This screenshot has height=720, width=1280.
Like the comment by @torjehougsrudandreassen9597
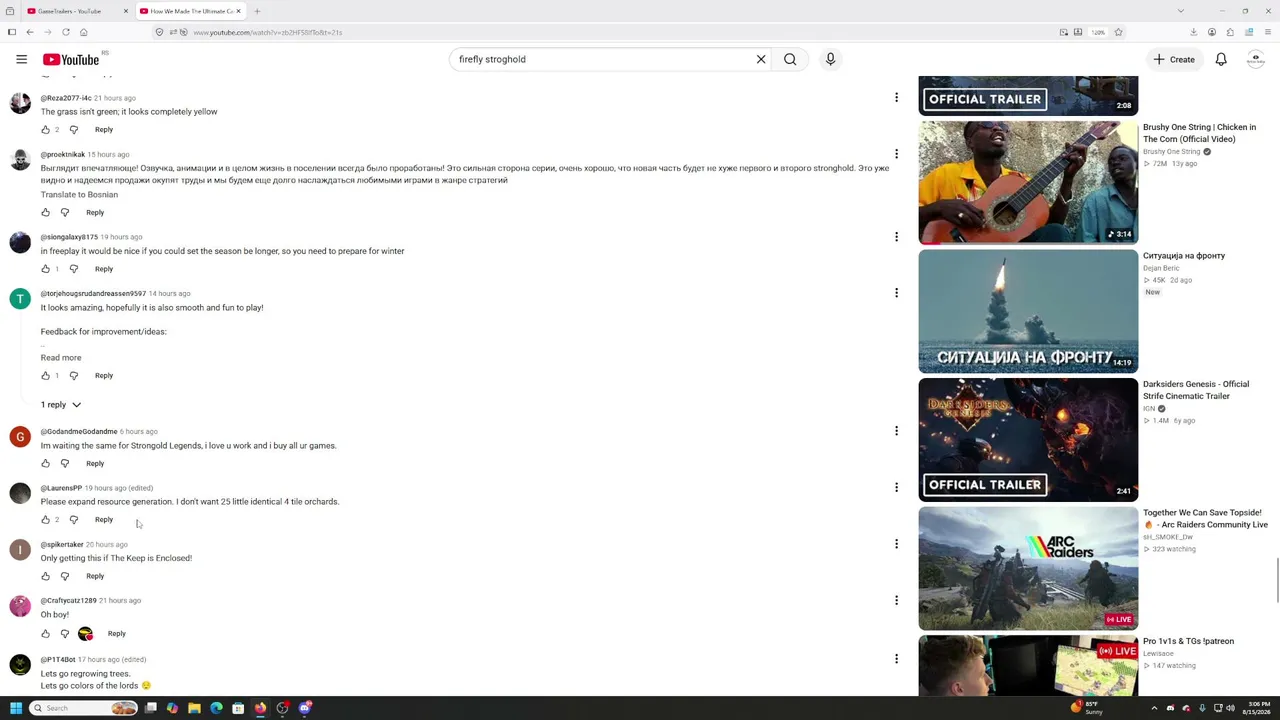[x=45, y=376]
